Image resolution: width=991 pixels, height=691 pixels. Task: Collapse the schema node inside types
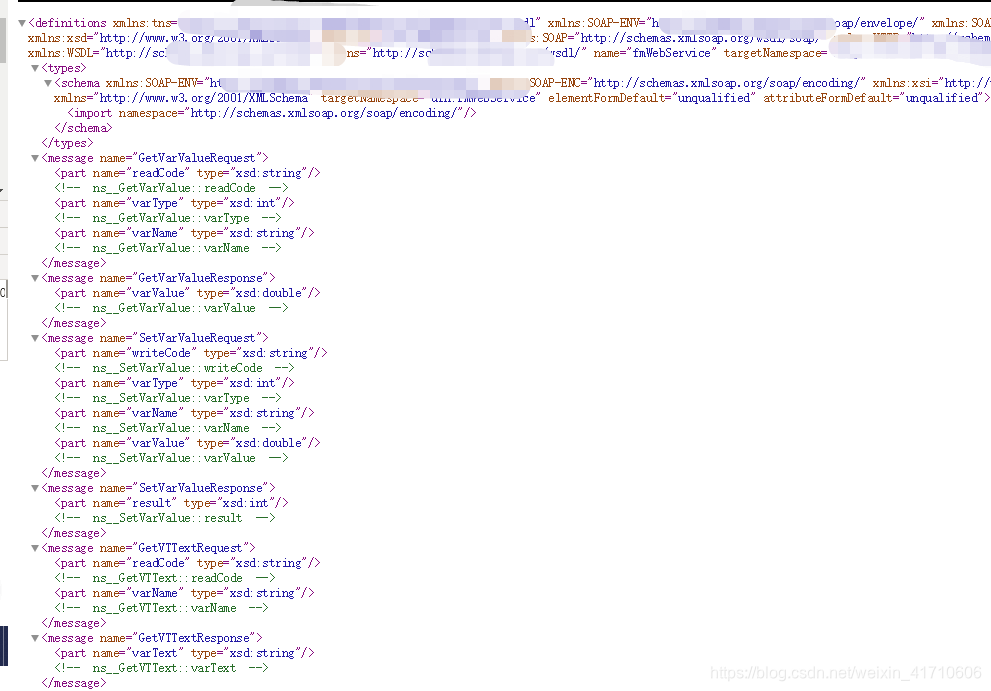click(48, 83)
